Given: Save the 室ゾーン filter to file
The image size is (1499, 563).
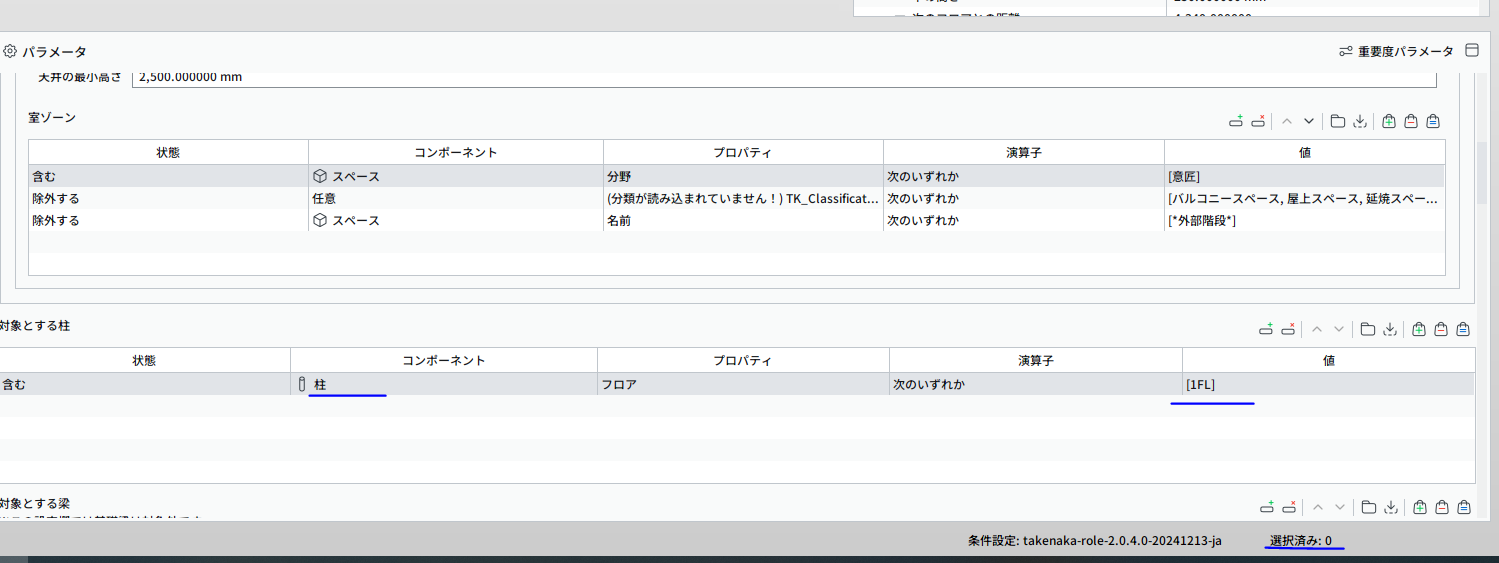Looking at the screenshot, I should pyautogui.click(x=1360, y=121).
